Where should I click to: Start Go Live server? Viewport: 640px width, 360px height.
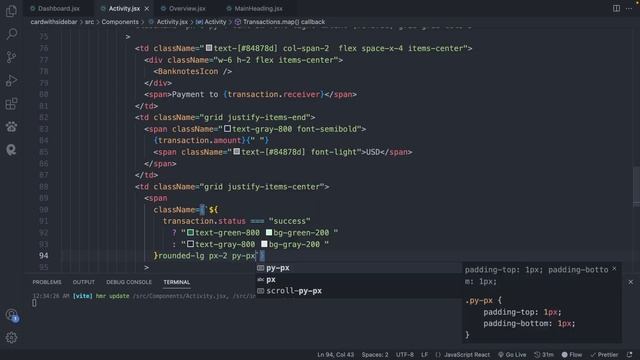(512, 355)
